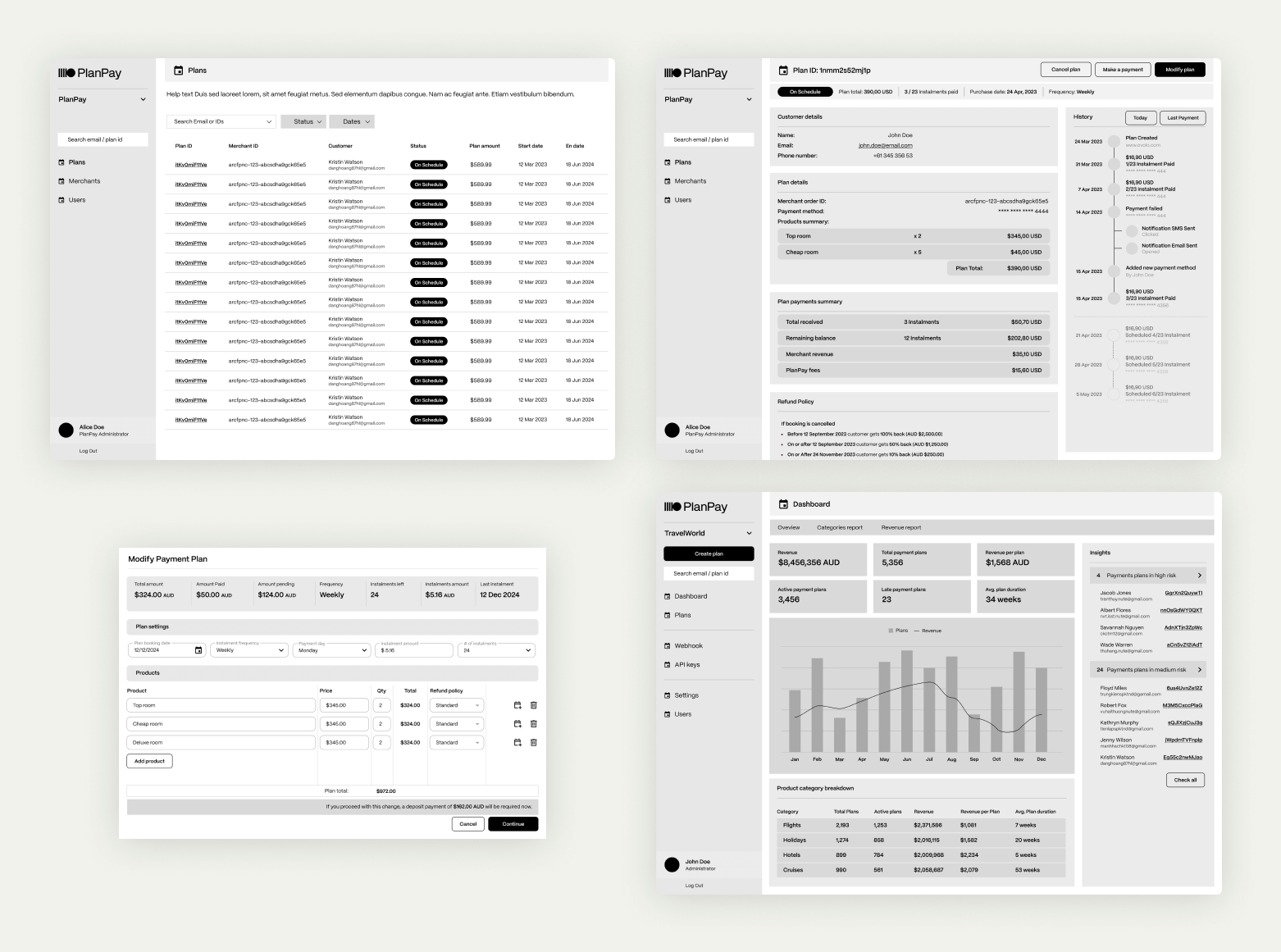The image size is (1281, 952).
Task: Click PlanPay logo in Dashboard screen
Action: pos(695,507)
